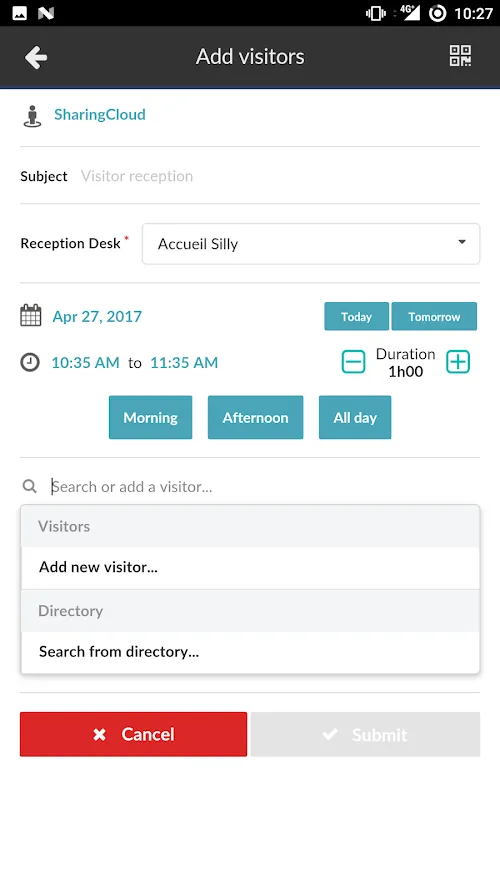Tap the search magnifier icon
The width and height of the screenshot is (500, 888).
pos(29,486)
